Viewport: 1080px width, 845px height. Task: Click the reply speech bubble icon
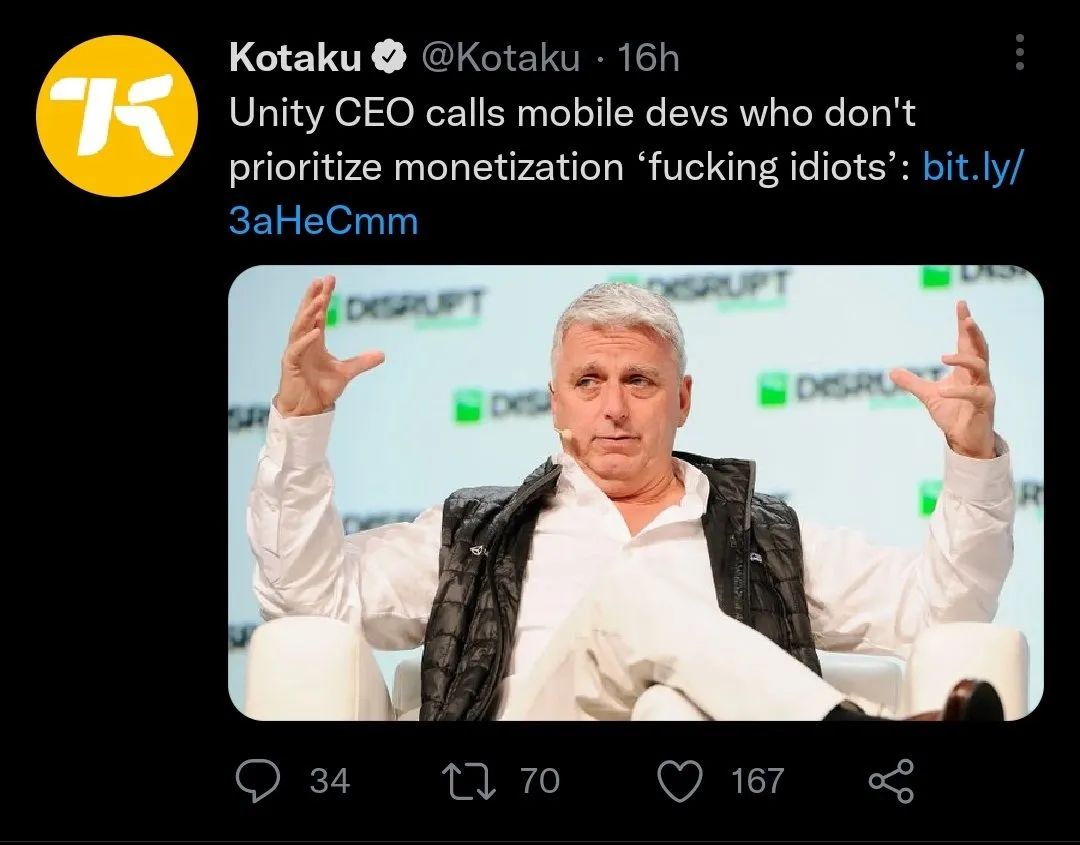258,781
